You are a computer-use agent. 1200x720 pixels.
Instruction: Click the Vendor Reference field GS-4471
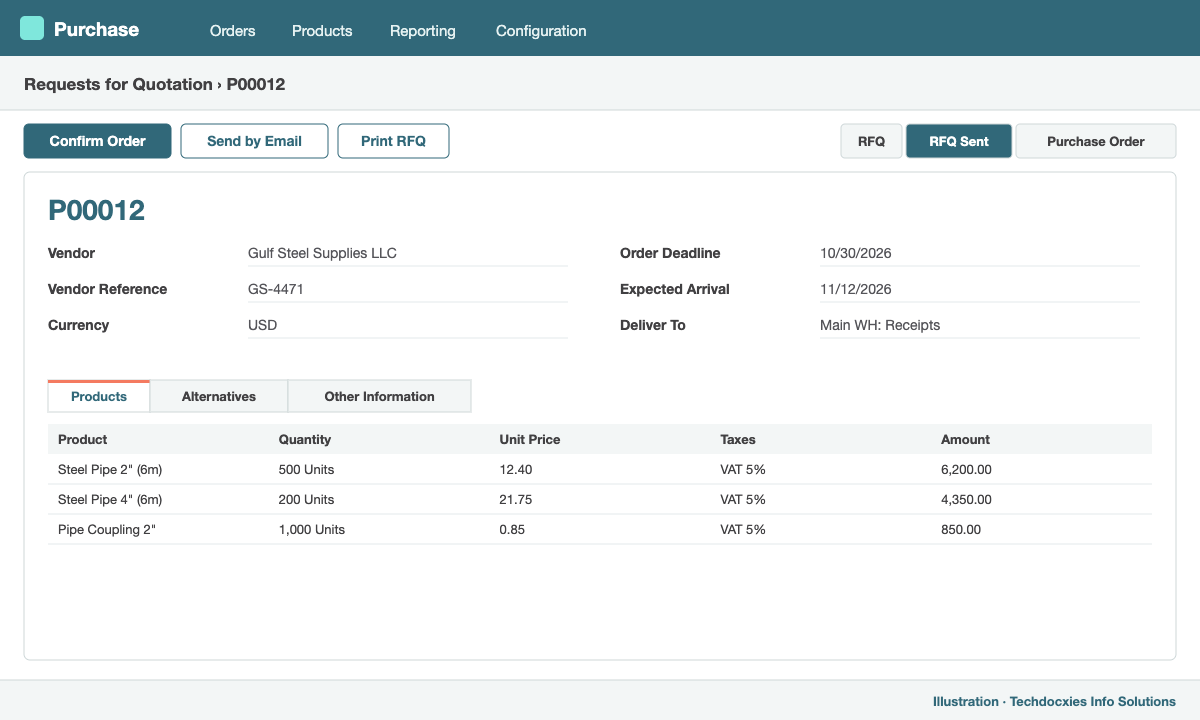point(408,290)
